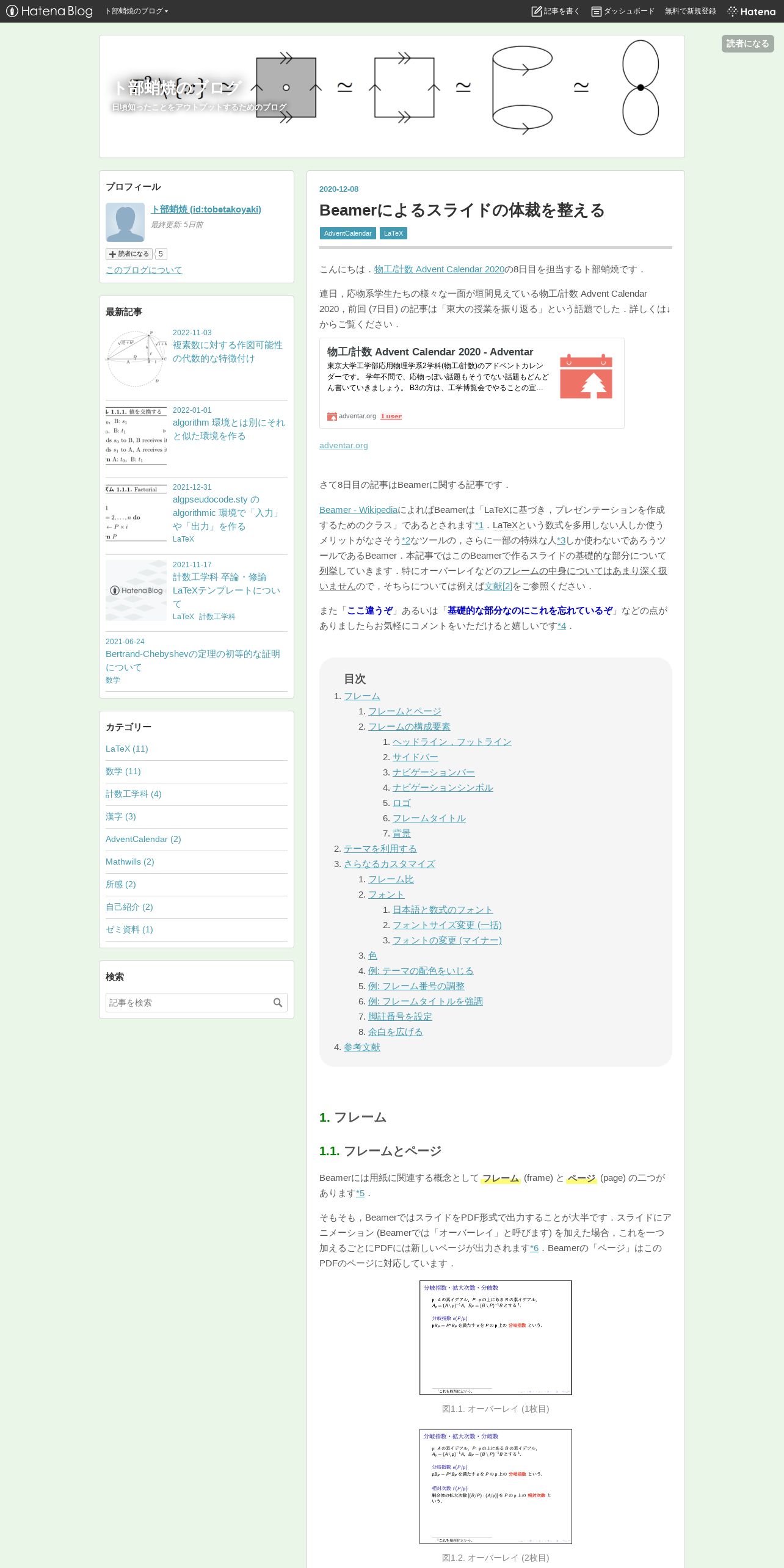784x1568 pixels.
Task: Select the 所感 (2) category
Action: [x=121, y=884]
